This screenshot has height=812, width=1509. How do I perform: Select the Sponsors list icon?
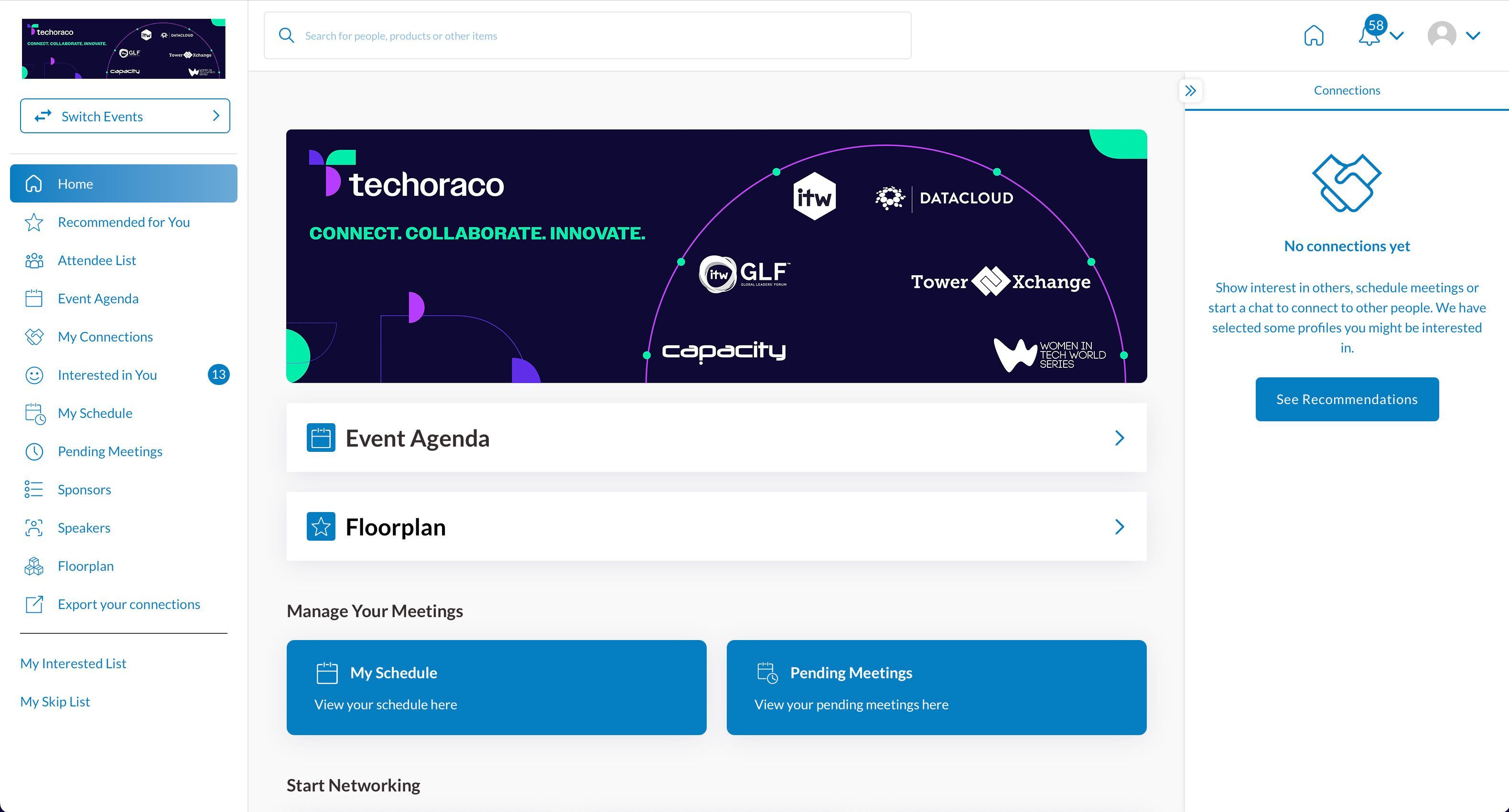coord(34,489)
